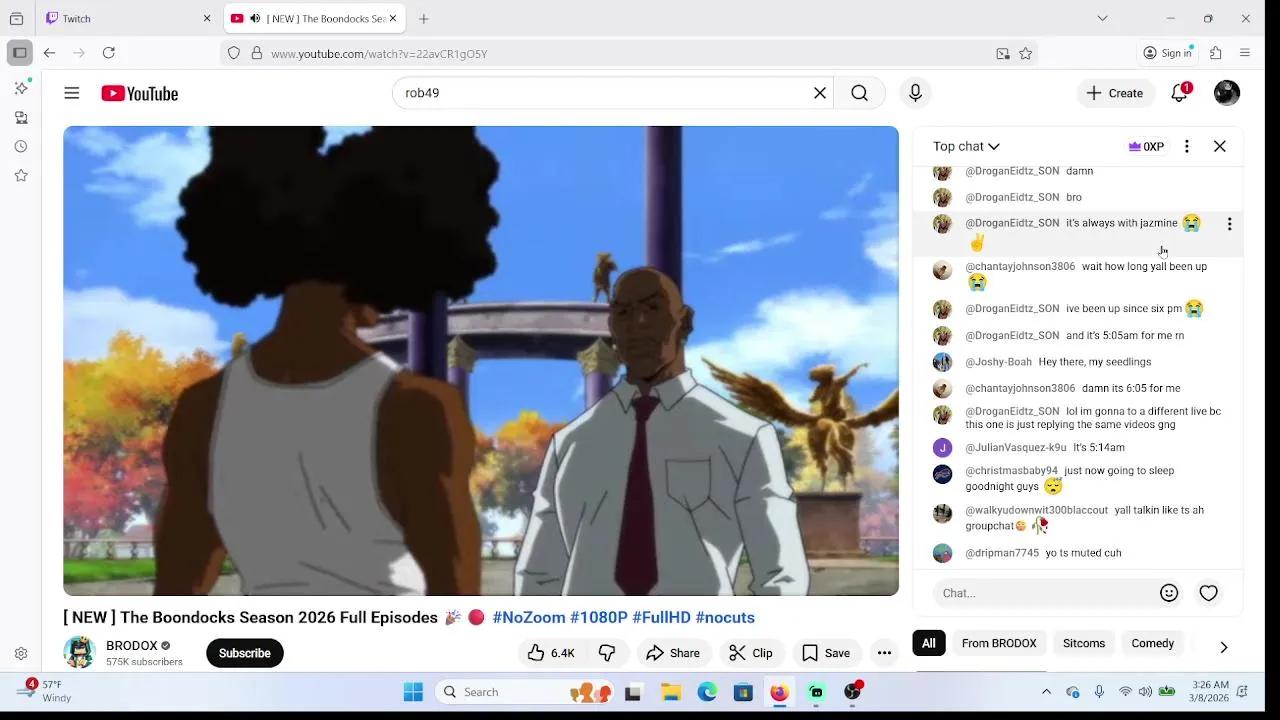1280x720 pixels.
Task: Open picture-in-picture icon in address bar
Action: pos(1003,54)
